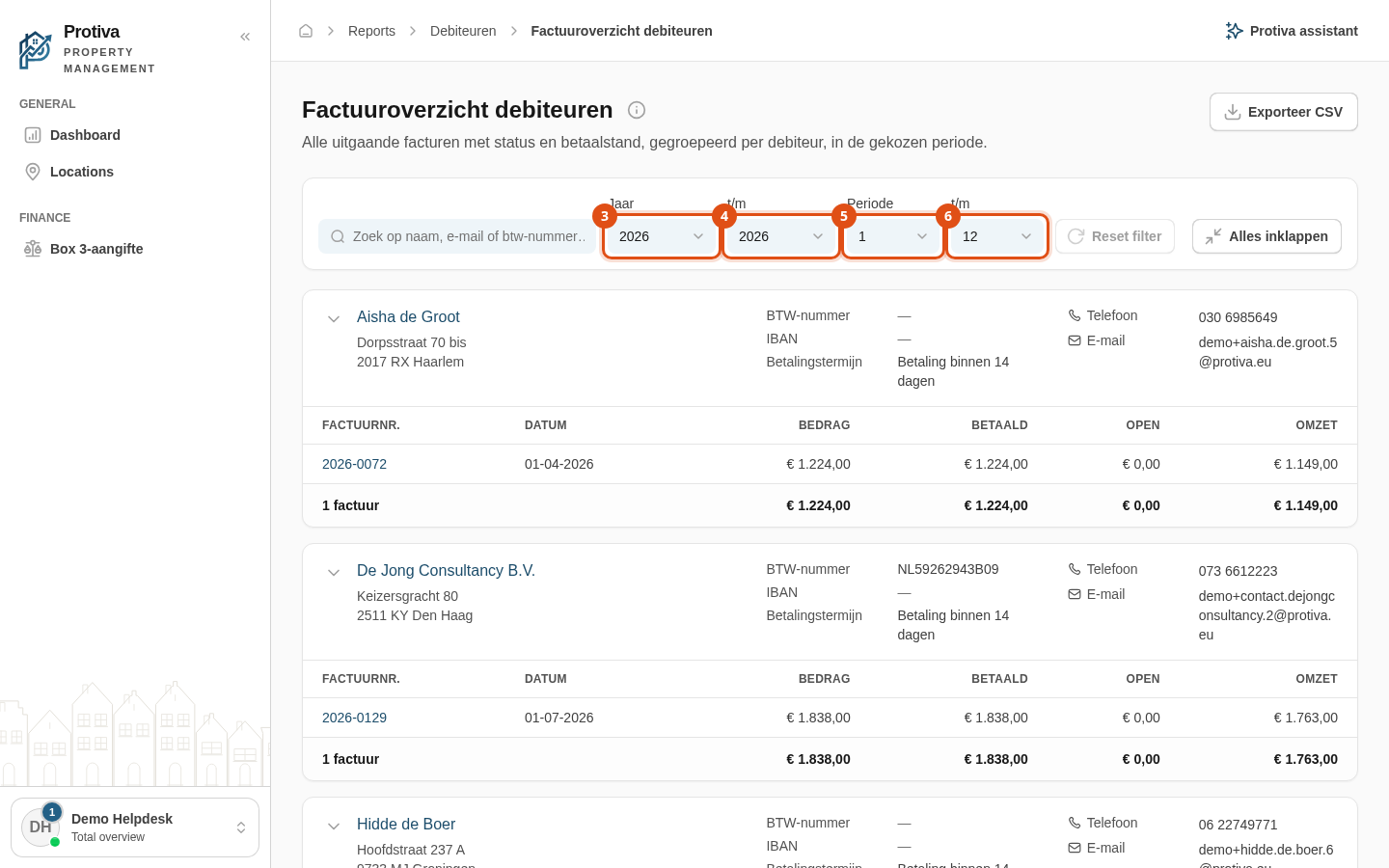This screenshot has height=868, width=1389.
Task: Open Dashboard in the sidebar
Action: coord(135,135)
